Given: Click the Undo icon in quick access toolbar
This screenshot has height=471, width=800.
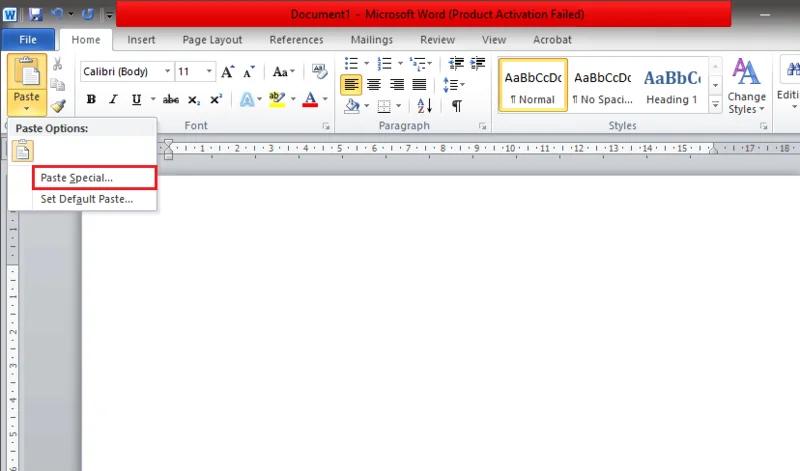Looking at the screenshot, I should coord(57,14).
